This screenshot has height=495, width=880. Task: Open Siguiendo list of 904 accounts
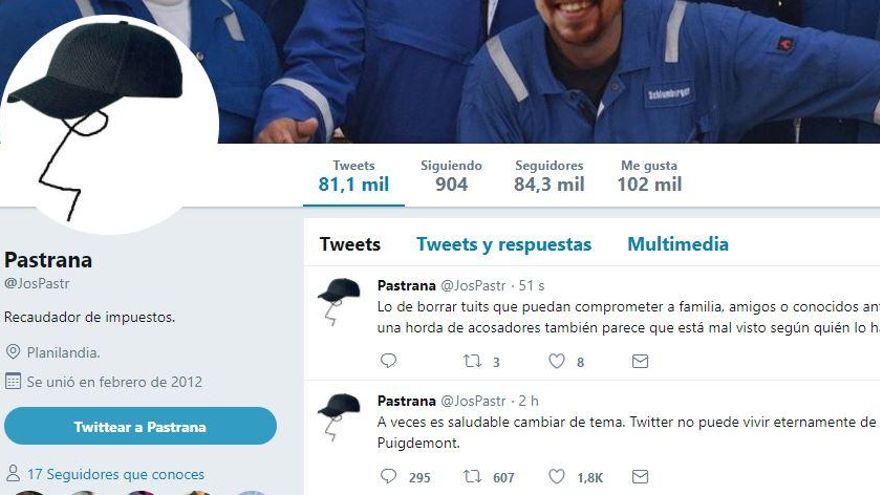point(451,176)
